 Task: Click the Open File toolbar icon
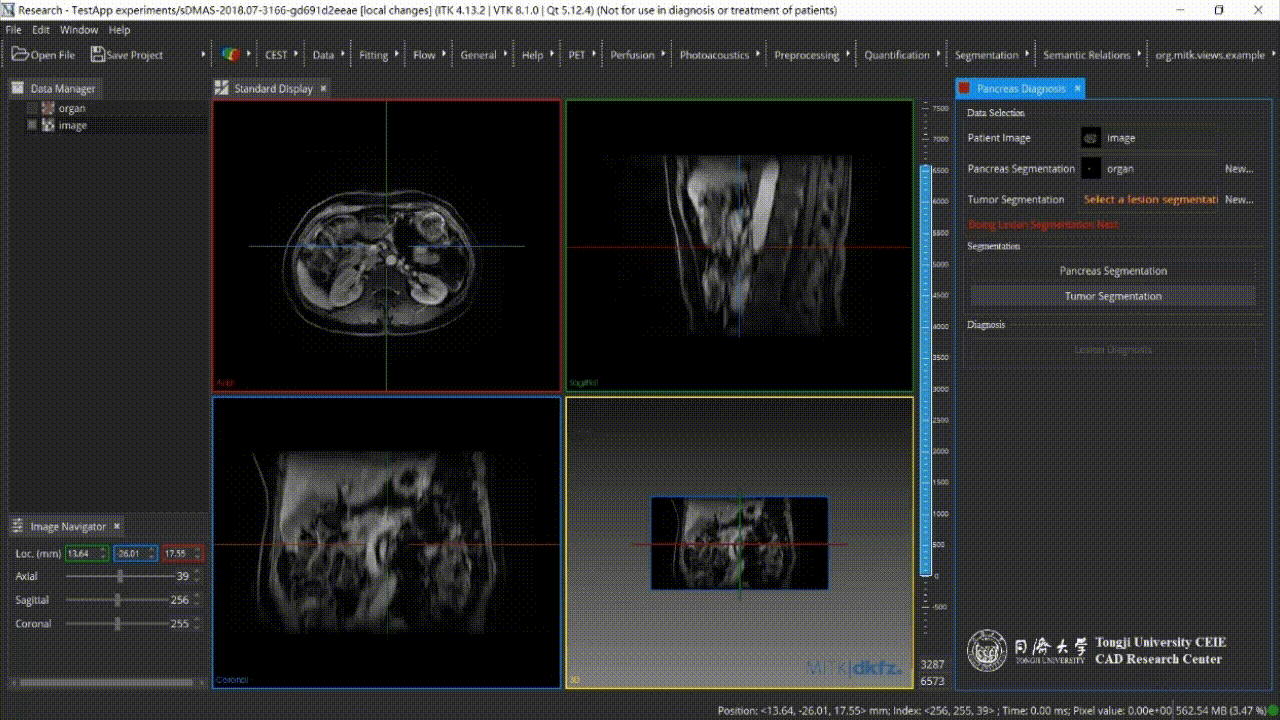[20, 55]
